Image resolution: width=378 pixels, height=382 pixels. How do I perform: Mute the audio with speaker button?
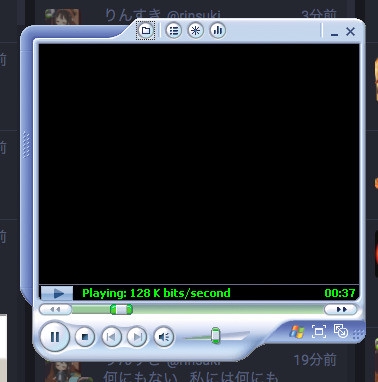(x=164, y=337)
